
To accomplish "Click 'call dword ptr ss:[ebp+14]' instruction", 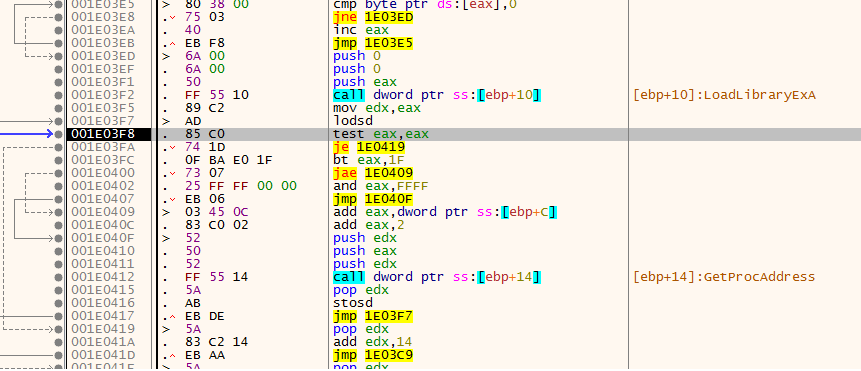I will [437, 277].
